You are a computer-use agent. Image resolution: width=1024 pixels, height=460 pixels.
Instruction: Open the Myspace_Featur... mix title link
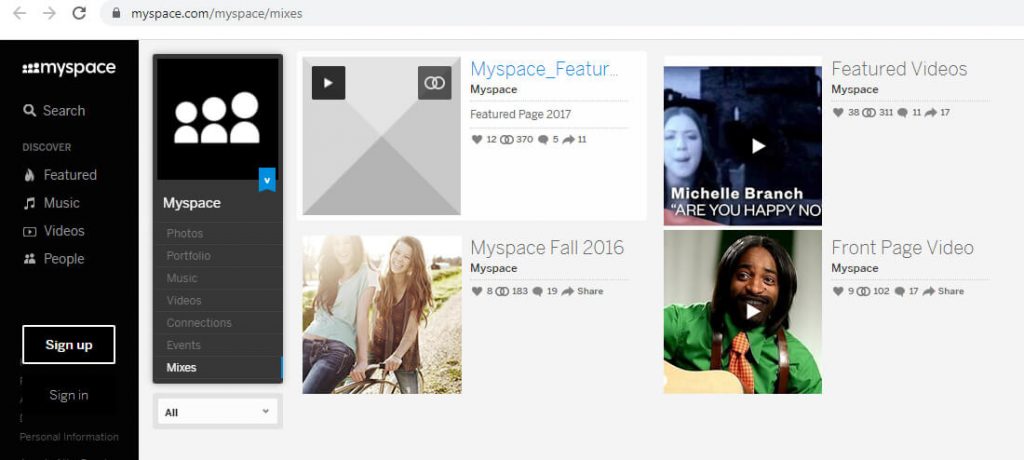[x=544, y=69]
